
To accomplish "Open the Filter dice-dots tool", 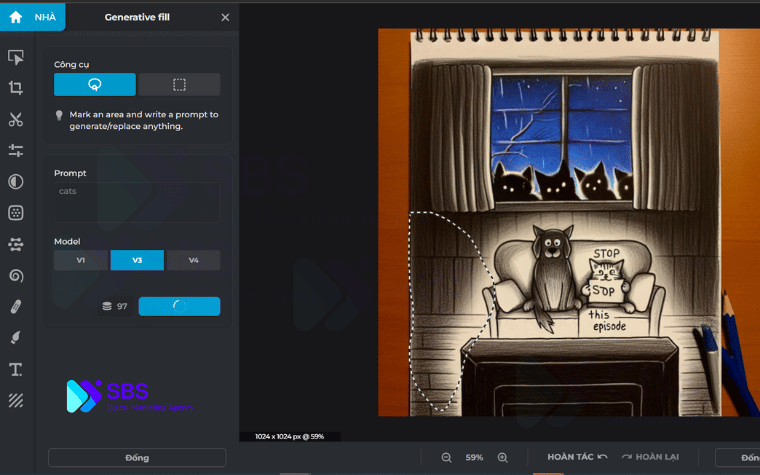I will pos(16,213).
